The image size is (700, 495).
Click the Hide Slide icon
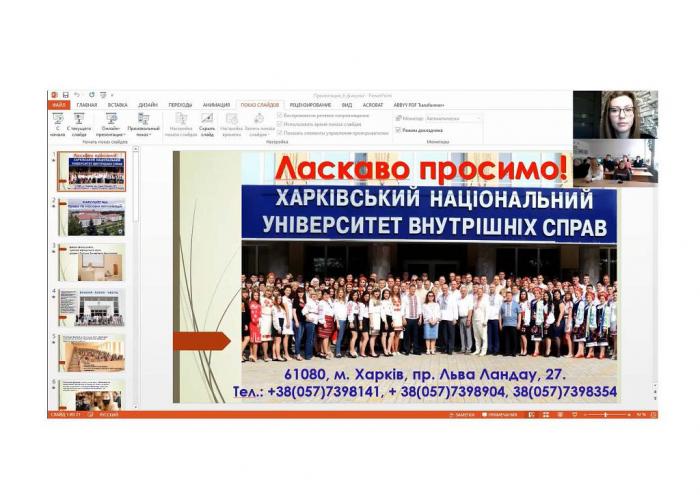207,122
